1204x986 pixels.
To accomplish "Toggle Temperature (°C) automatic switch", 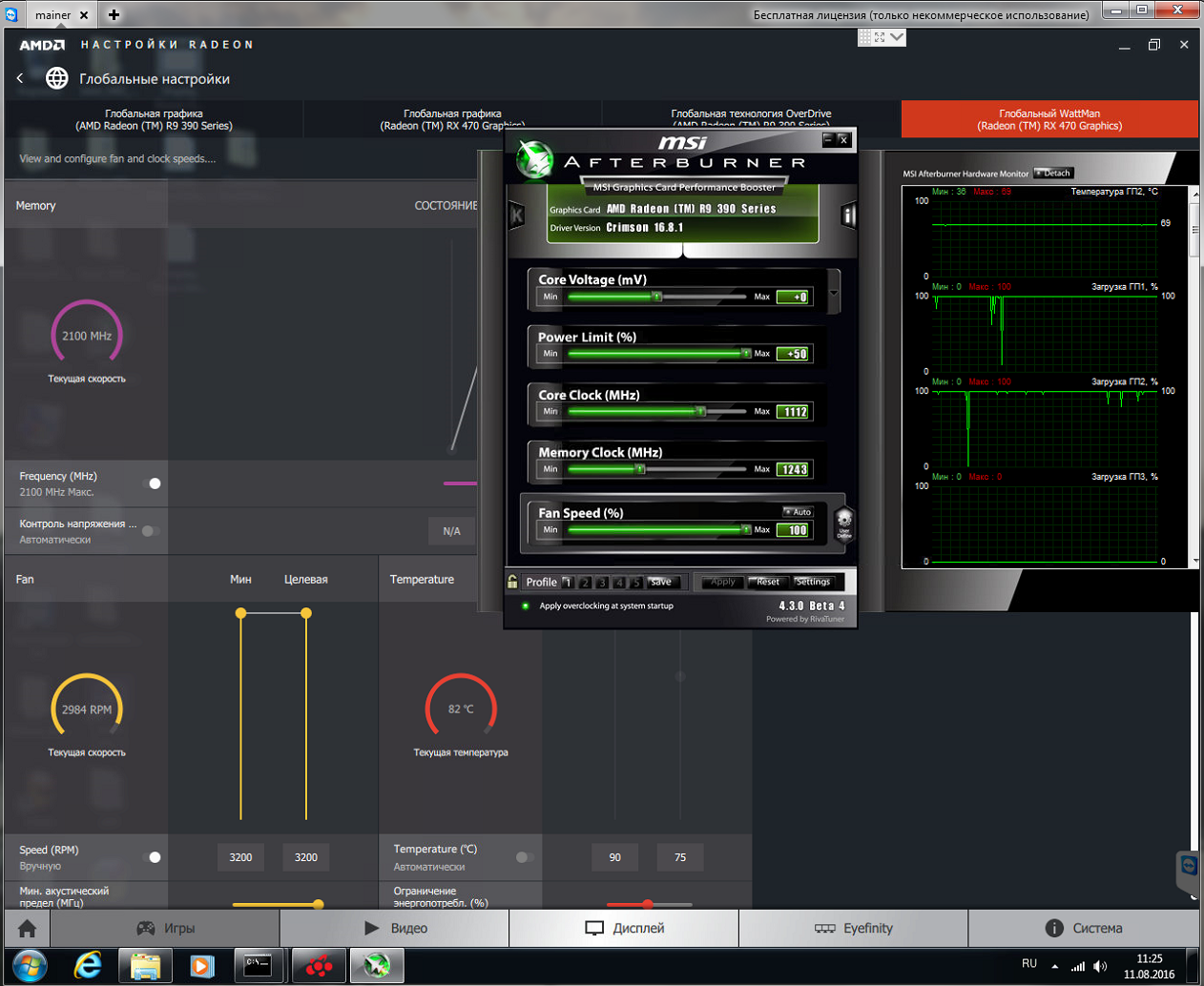I will pos(524,857).
